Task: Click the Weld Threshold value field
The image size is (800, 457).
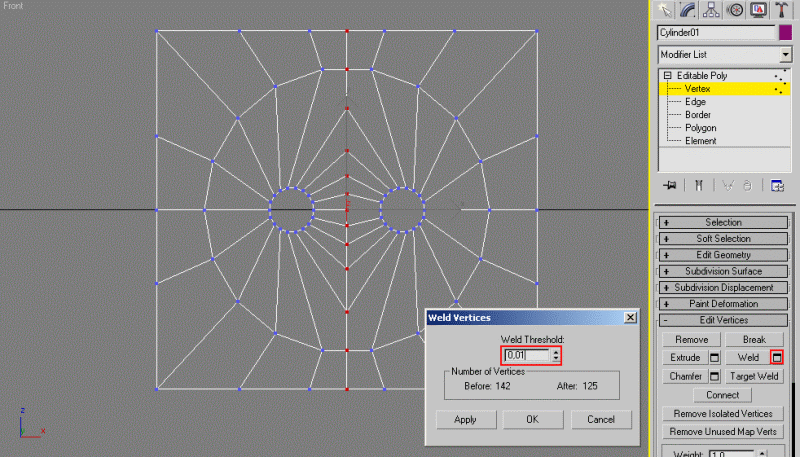Action: coord(528,355)
